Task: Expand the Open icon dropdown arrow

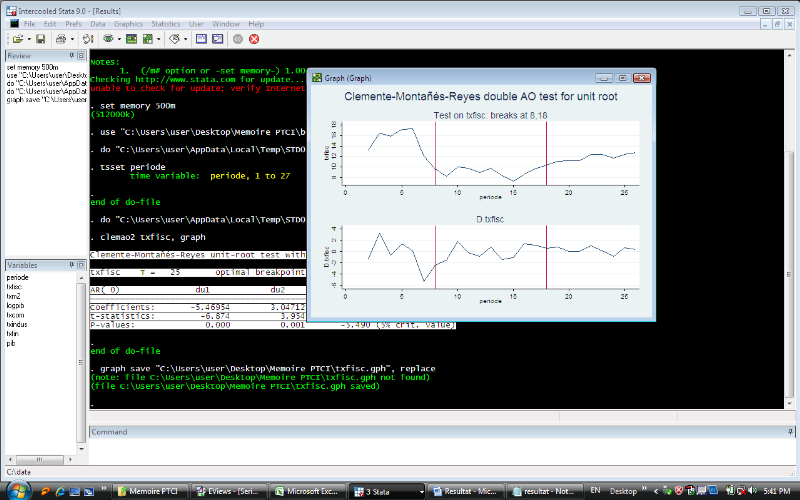Action: pyautogui.click(x=28, y=39)
